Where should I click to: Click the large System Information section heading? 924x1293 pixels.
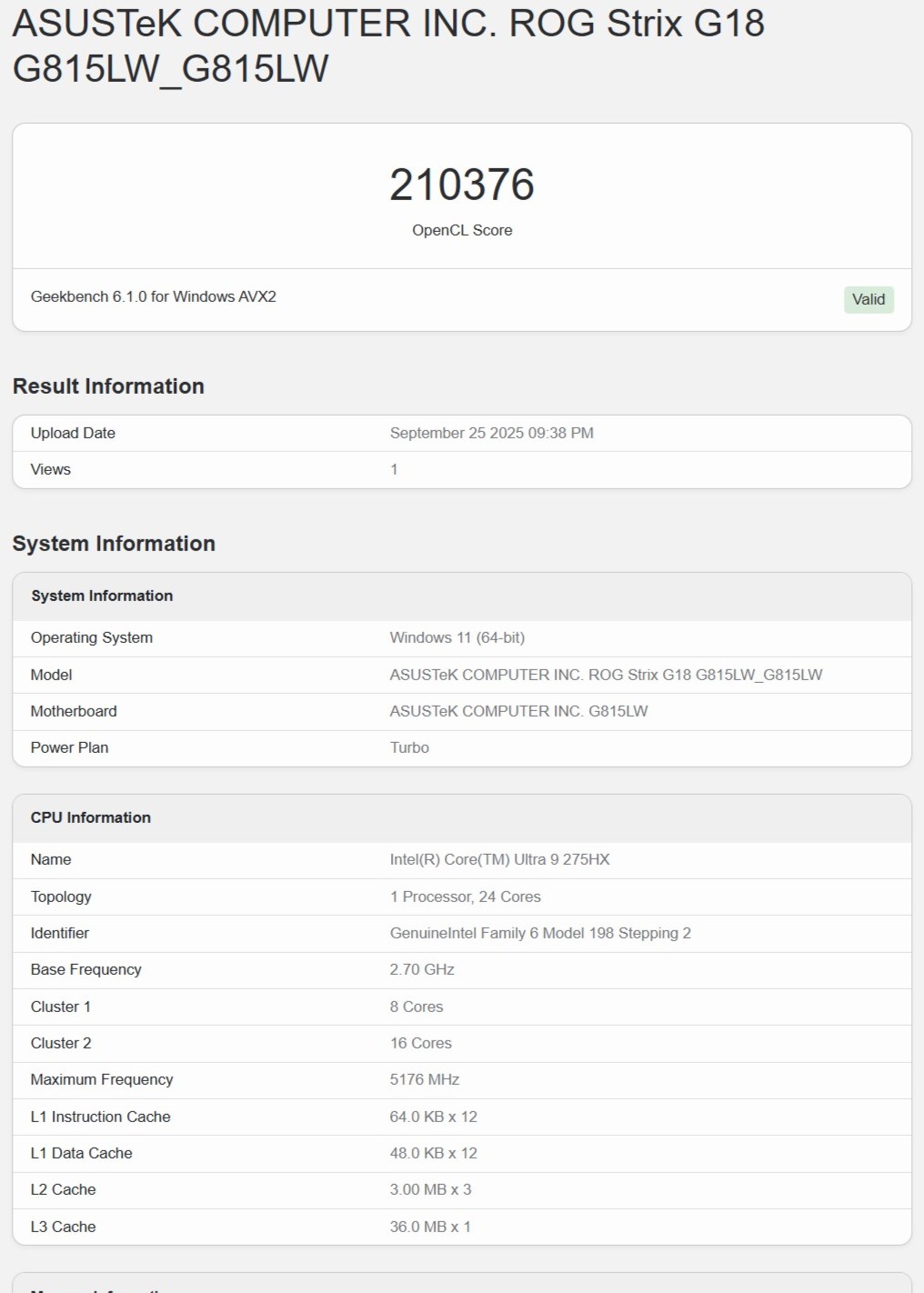[114, 544]
